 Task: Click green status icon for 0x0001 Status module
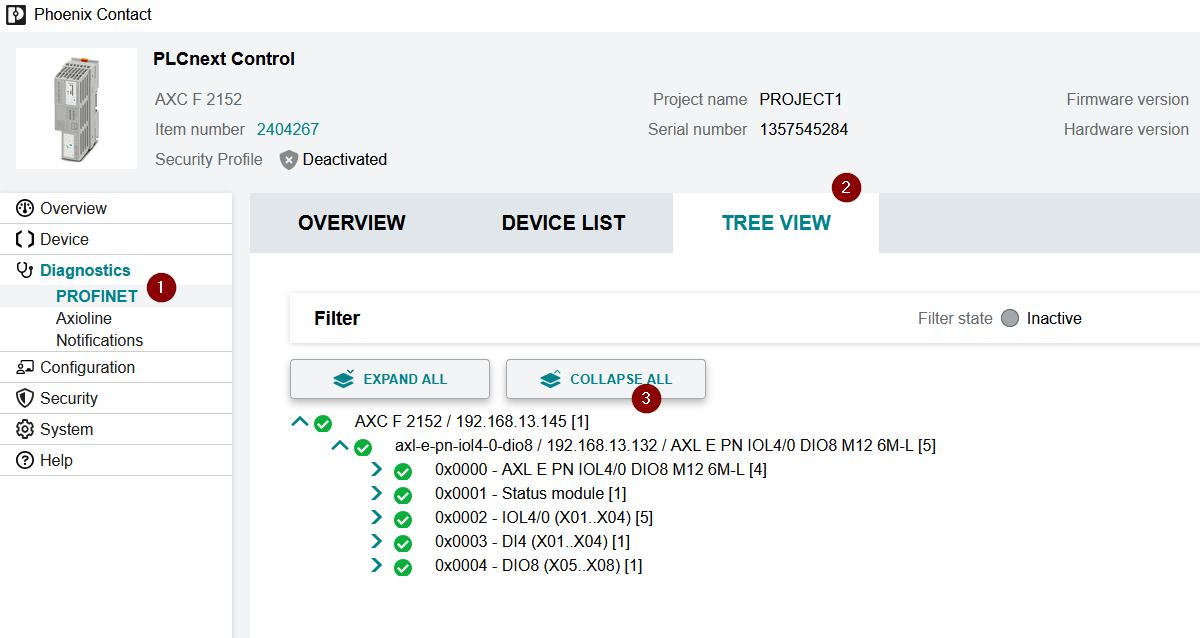[x=403, y=495]
